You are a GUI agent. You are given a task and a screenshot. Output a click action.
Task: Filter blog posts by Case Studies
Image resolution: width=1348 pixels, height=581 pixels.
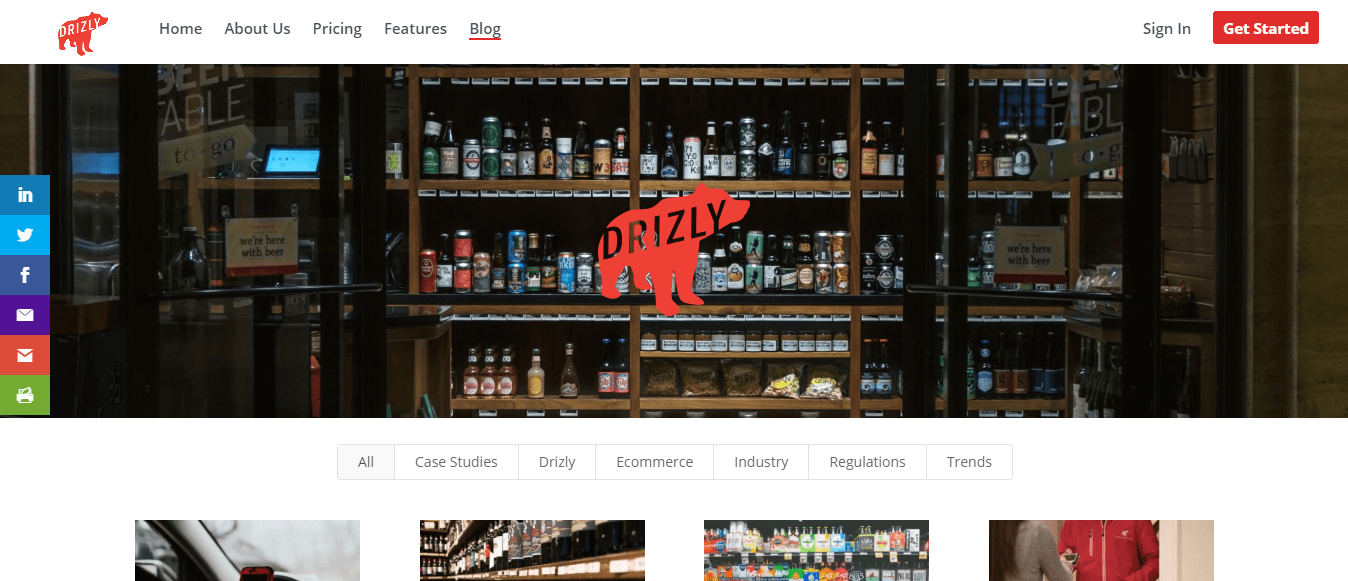coord(456,462)
